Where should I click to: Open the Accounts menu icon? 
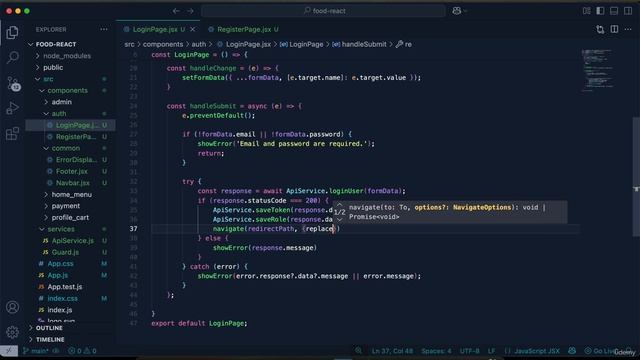[12, 307]
